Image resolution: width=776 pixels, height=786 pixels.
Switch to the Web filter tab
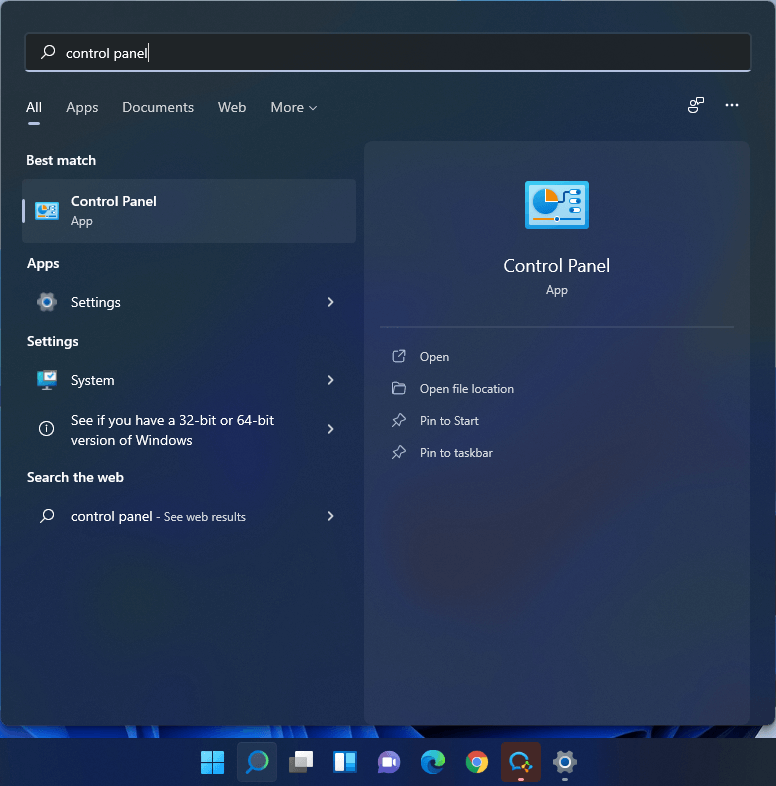tap(232, 107)
